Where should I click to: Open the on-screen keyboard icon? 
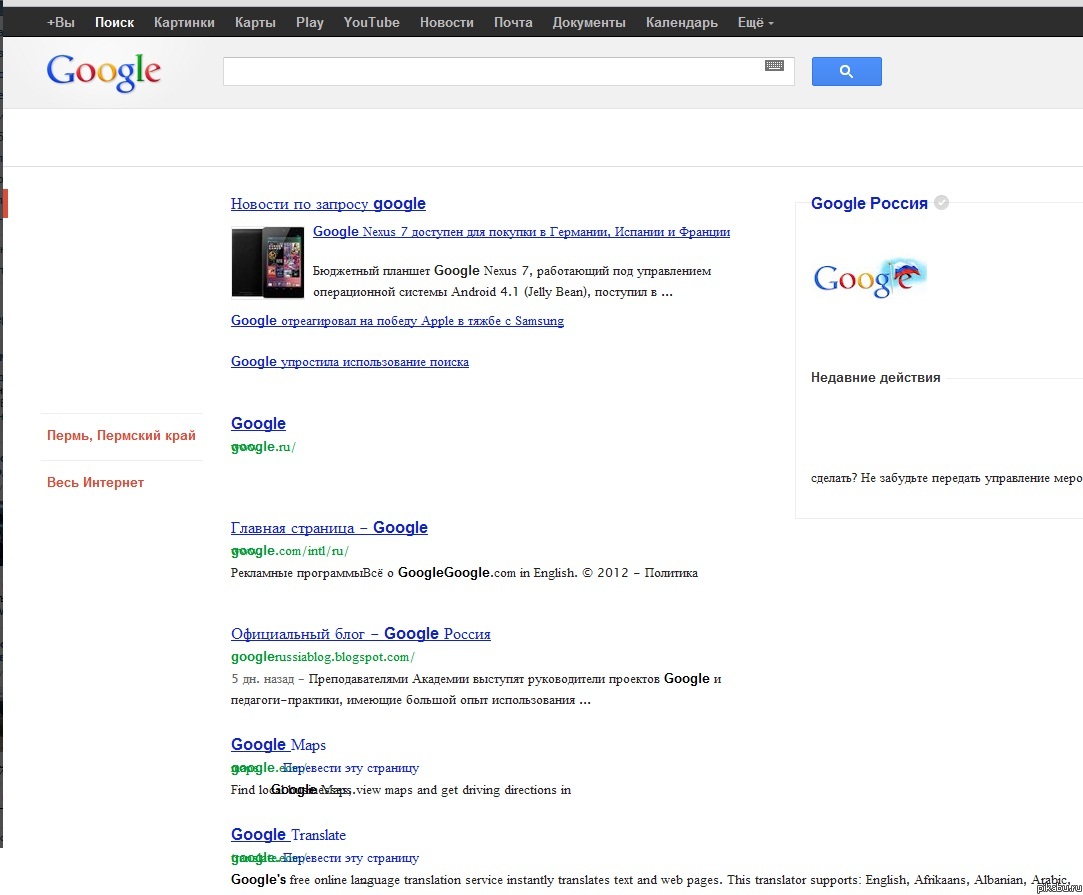(774, 66)
